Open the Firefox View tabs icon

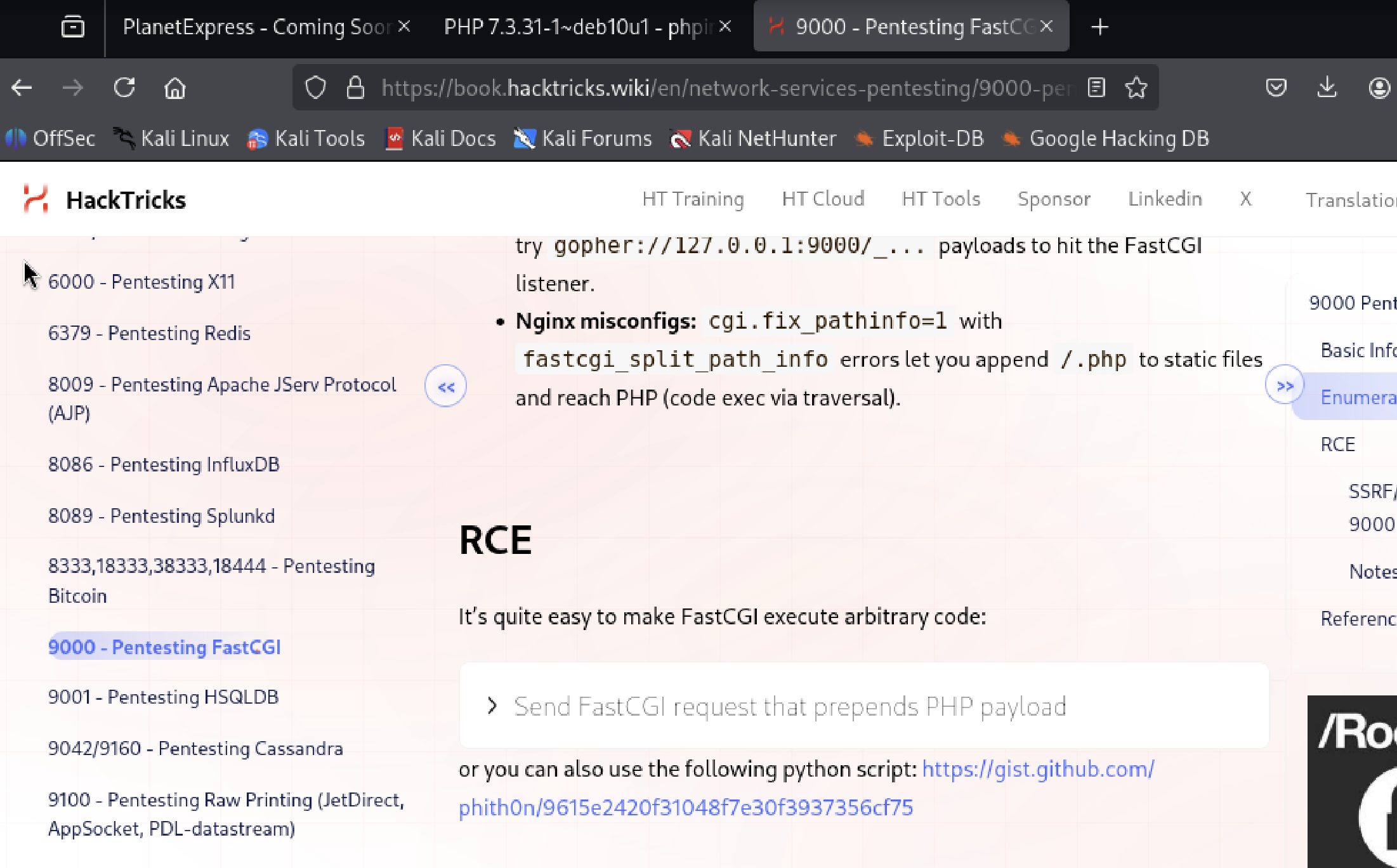tap(72, 27)
